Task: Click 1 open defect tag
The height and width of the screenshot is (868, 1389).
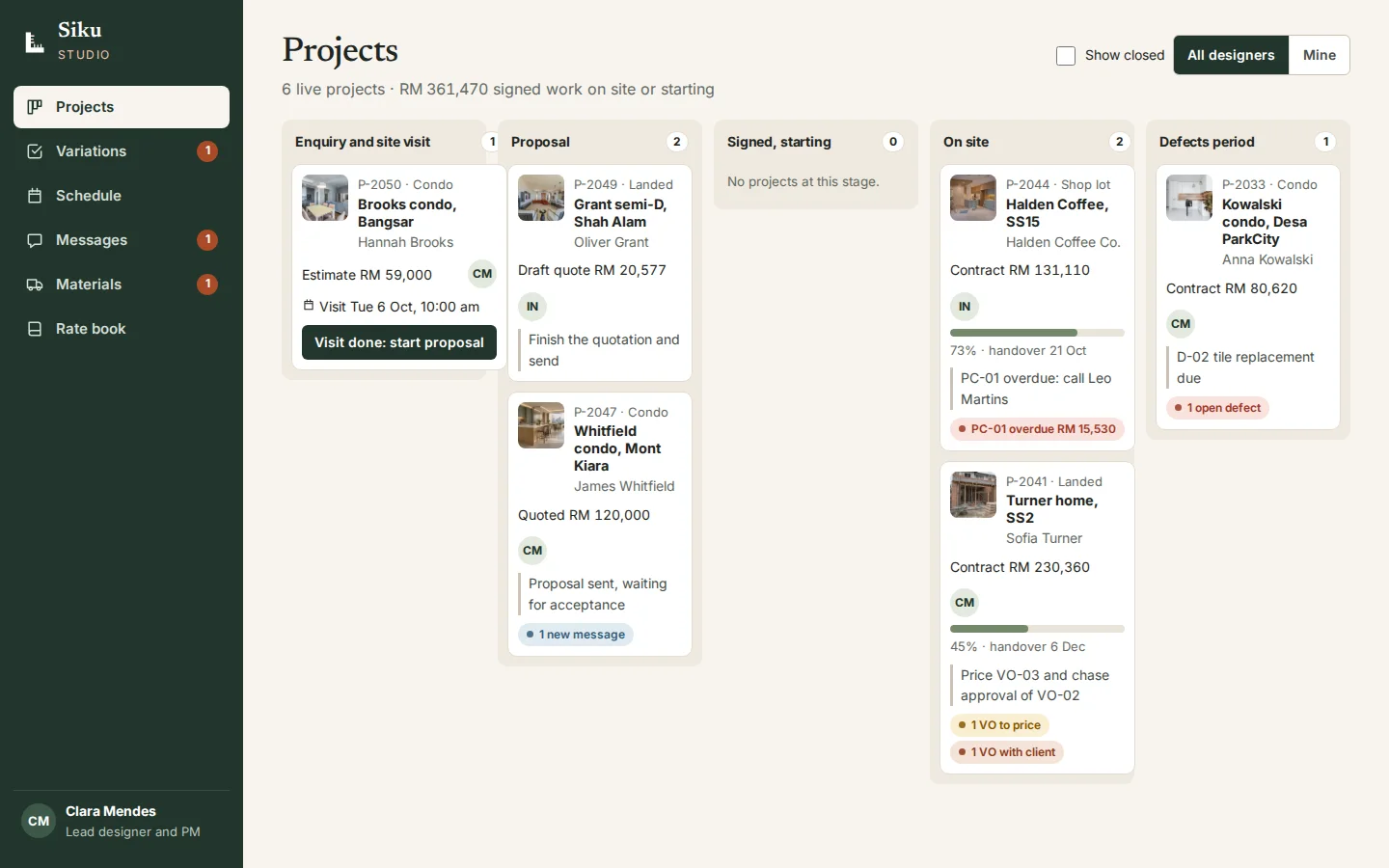Action: [1217, 408]
